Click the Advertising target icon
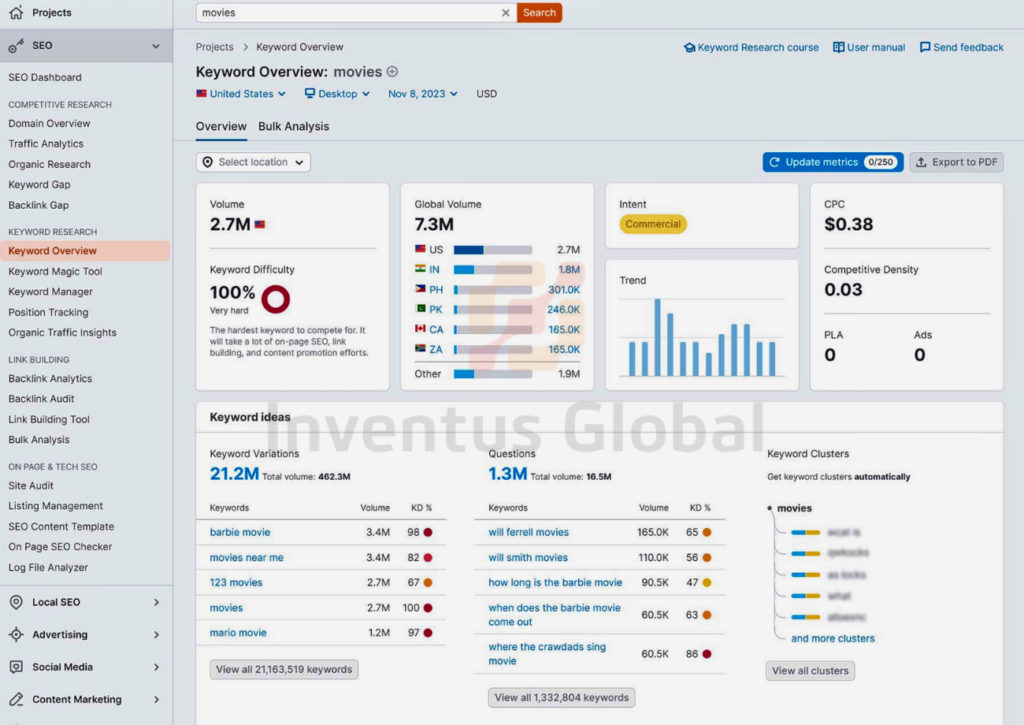This screenshot has width=1024, height=725. (x=16, y=634)
